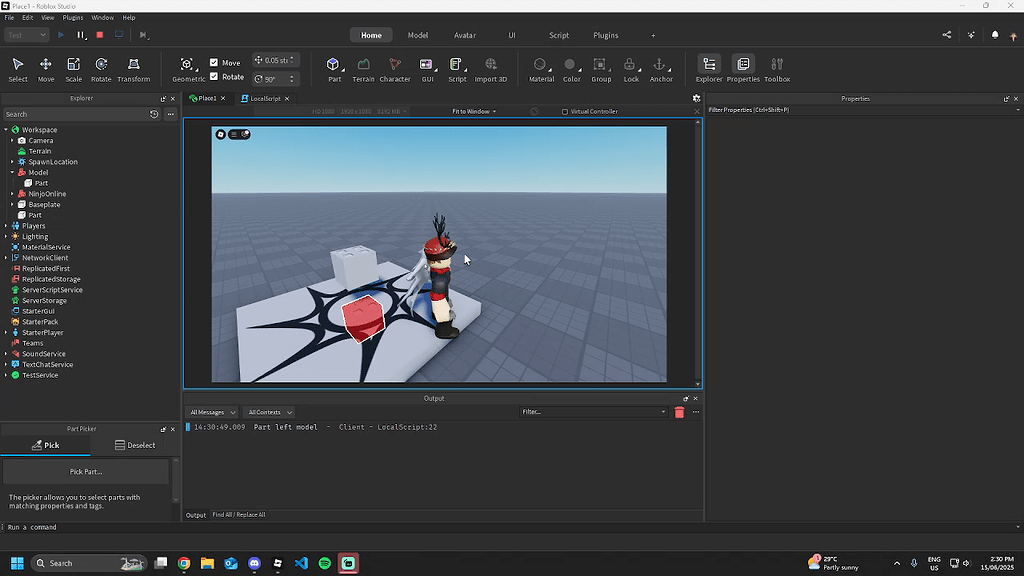Click the Pick Part button in Part Picker
This screenshot has width=1024, height=576.
[x=87, y=472]
